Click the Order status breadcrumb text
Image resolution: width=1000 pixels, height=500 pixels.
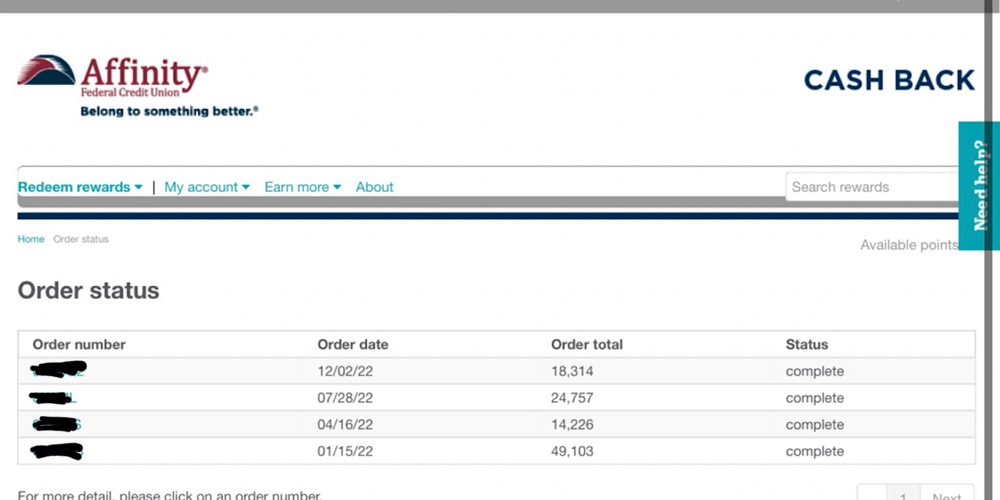[81, 239]
